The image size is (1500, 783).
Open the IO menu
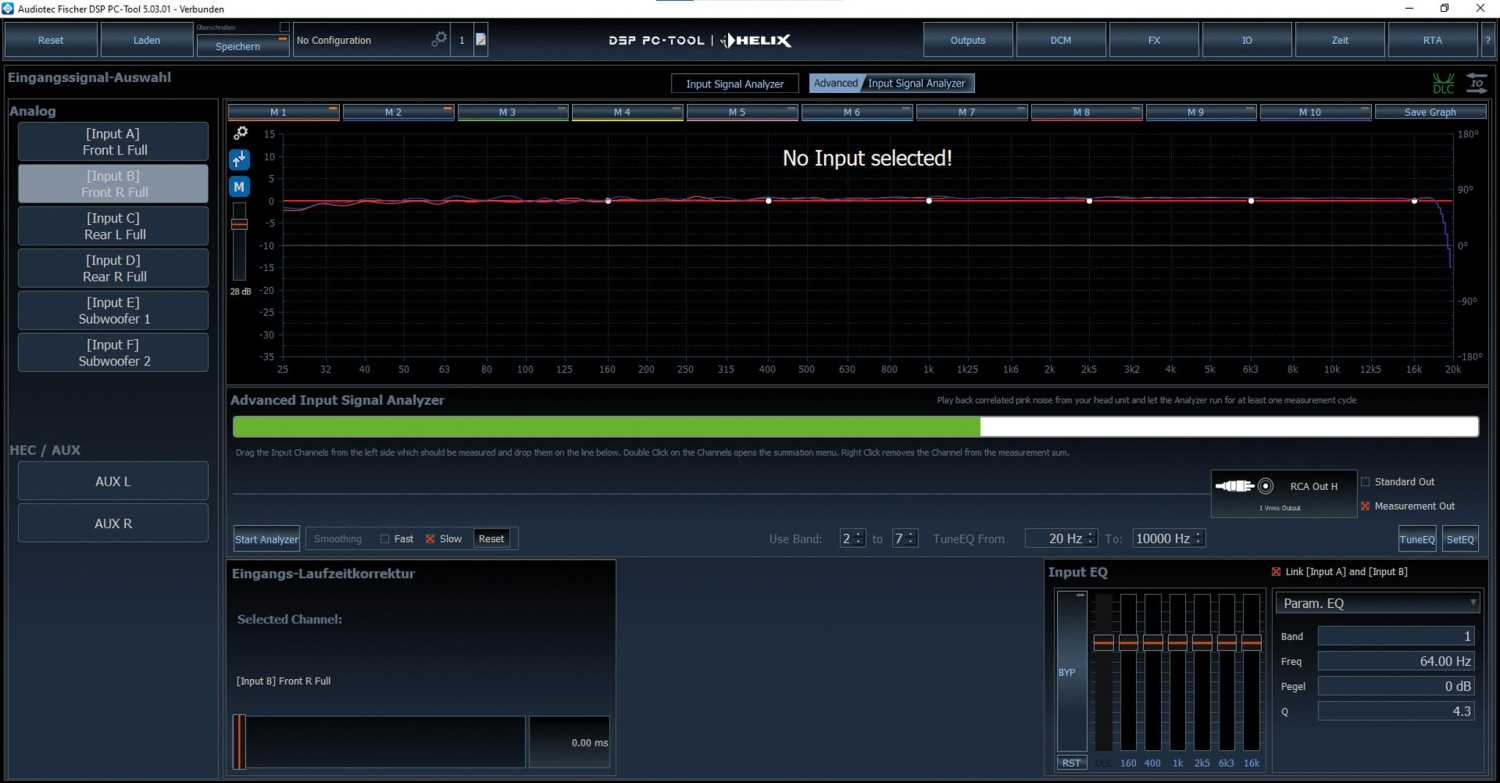click(x=1247, y=40)
